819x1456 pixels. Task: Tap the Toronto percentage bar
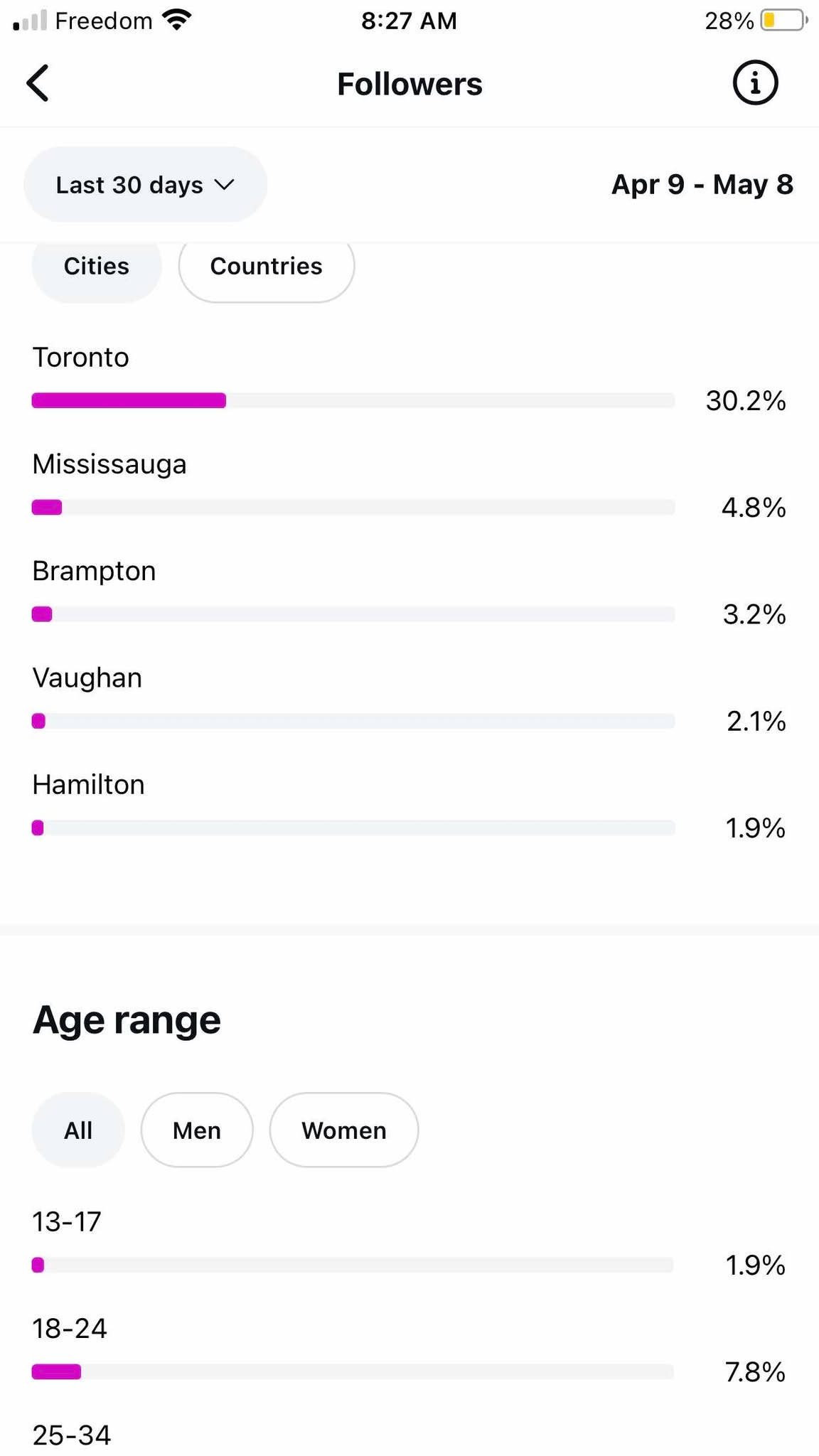tap(353, 400)
